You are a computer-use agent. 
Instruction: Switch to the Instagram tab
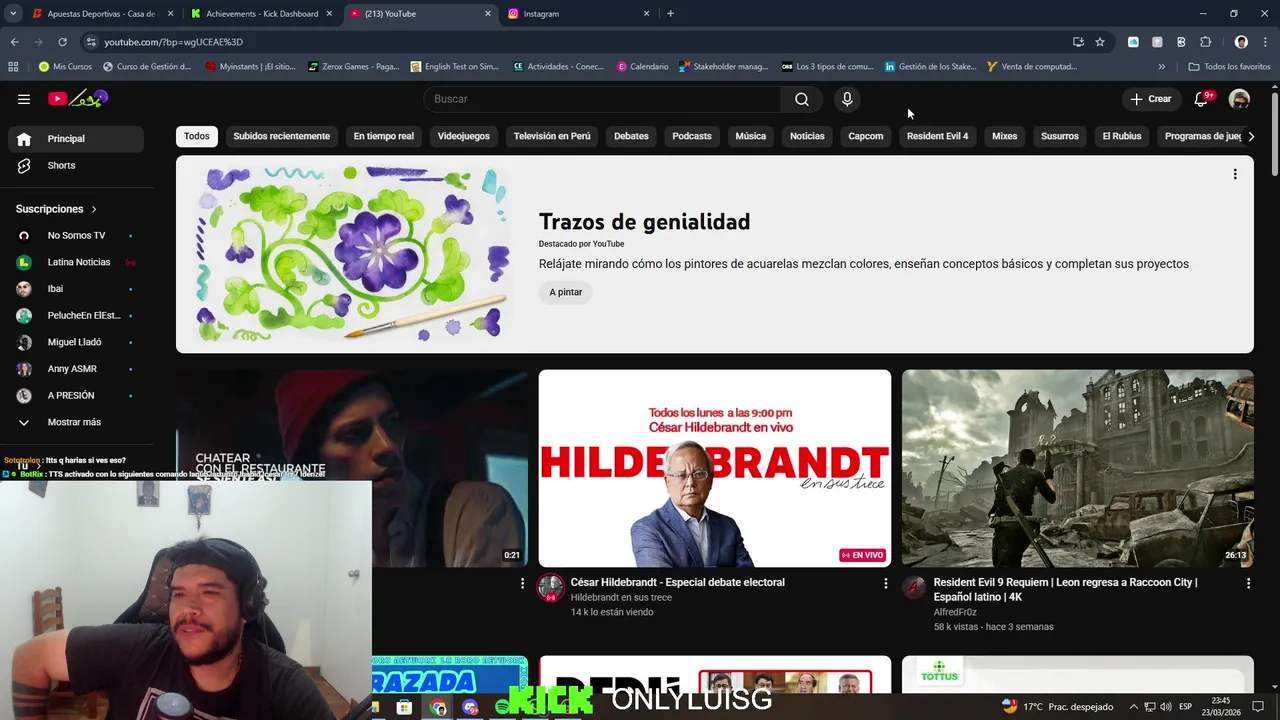577,14
